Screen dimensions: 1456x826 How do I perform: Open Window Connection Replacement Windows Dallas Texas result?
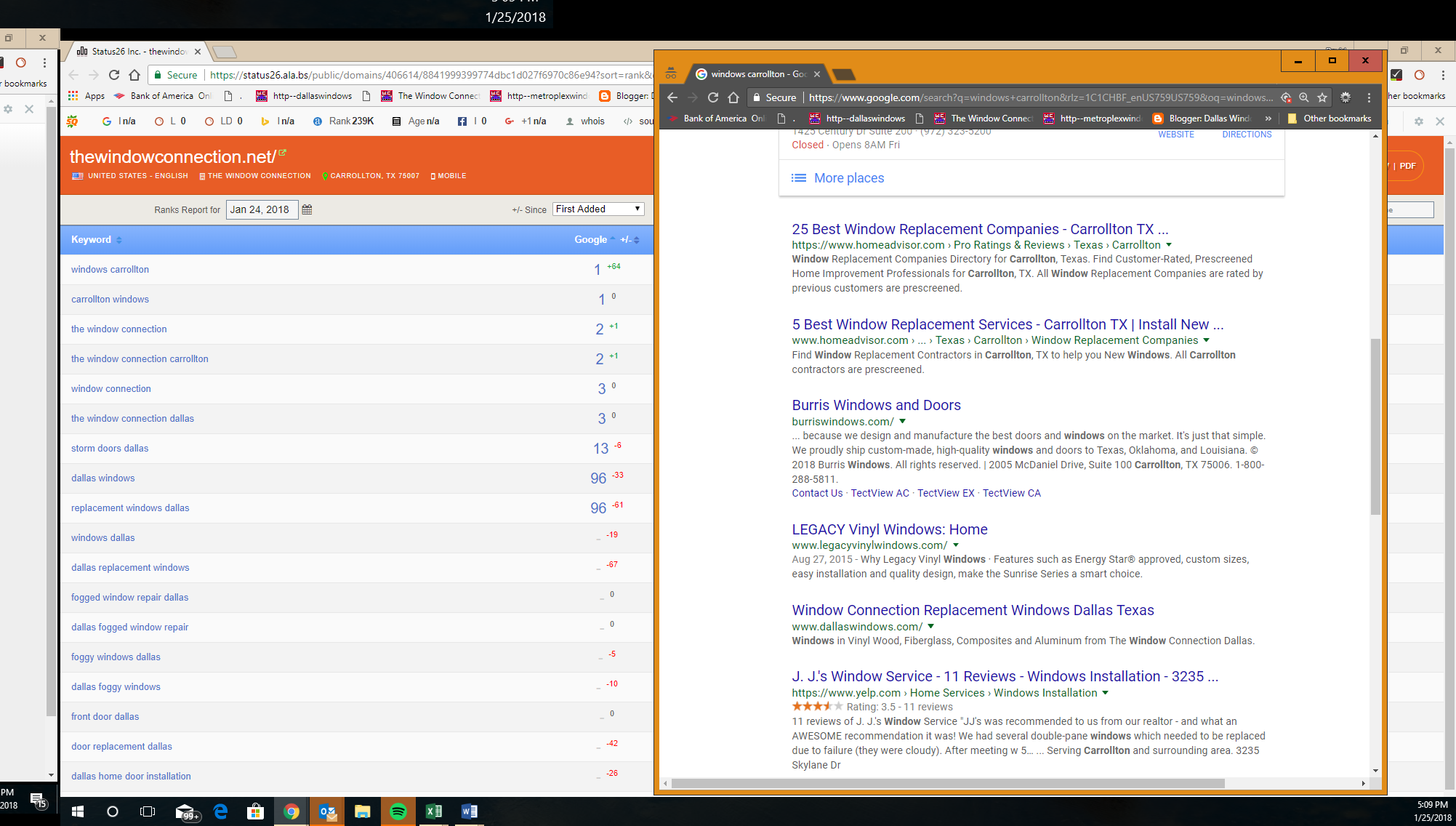tap(973, 610)
